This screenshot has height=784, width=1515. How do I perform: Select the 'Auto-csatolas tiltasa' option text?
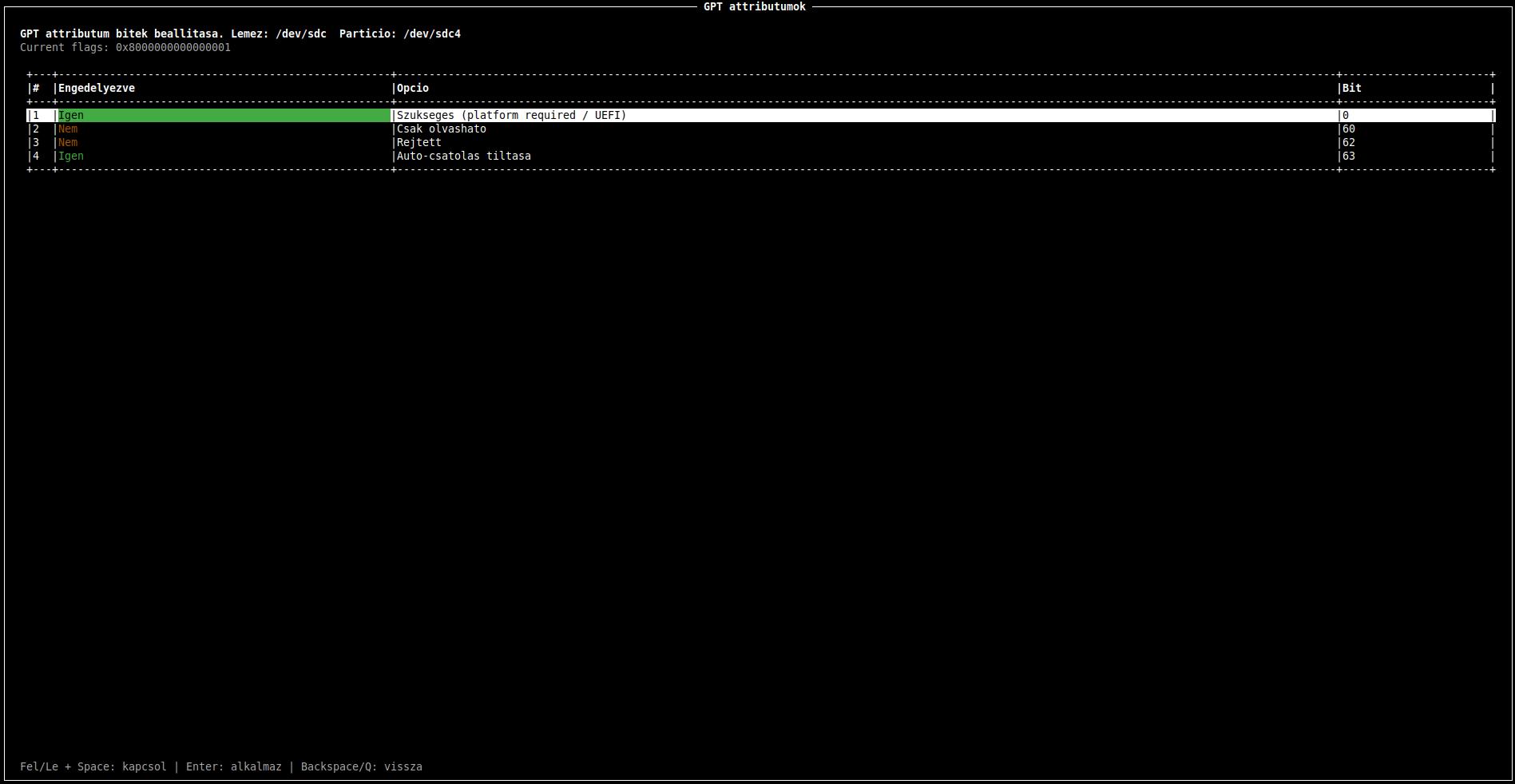pyautogui.click(x=464, y=156)
